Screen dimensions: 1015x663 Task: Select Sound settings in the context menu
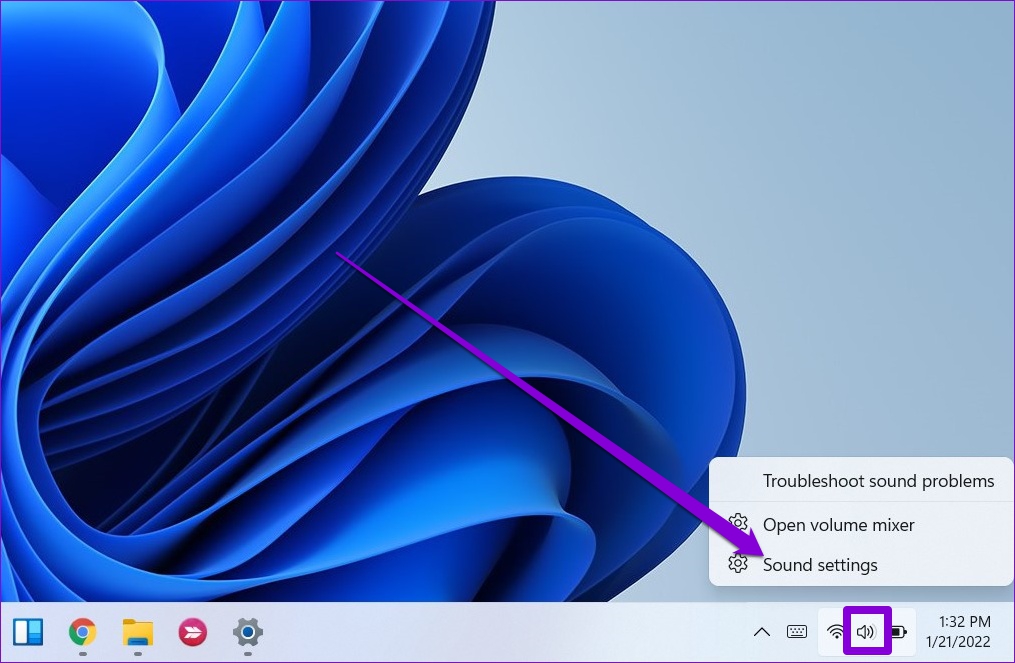point(820,565)
